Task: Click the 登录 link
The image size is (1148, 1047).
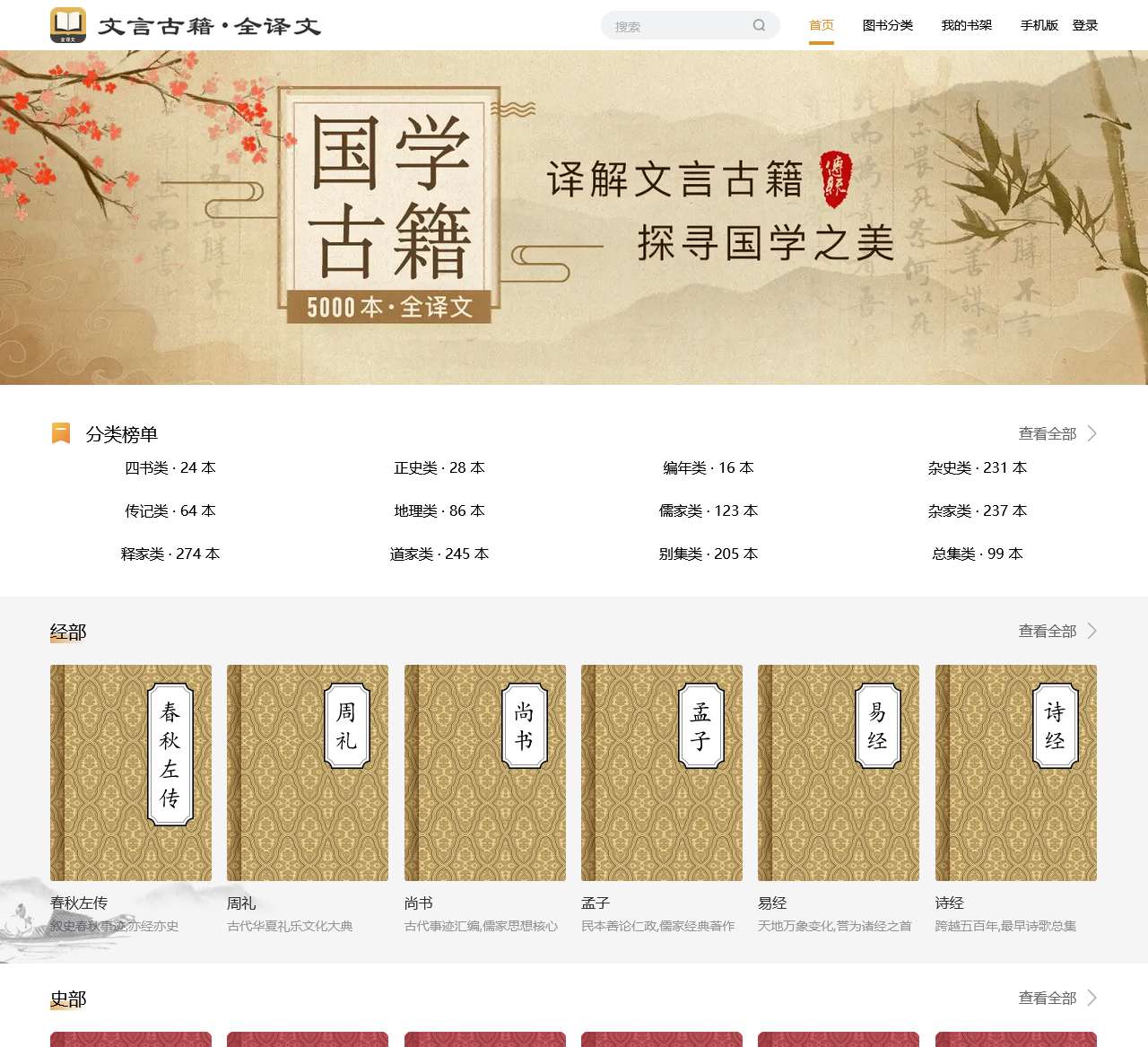Action: point(1085,25)
